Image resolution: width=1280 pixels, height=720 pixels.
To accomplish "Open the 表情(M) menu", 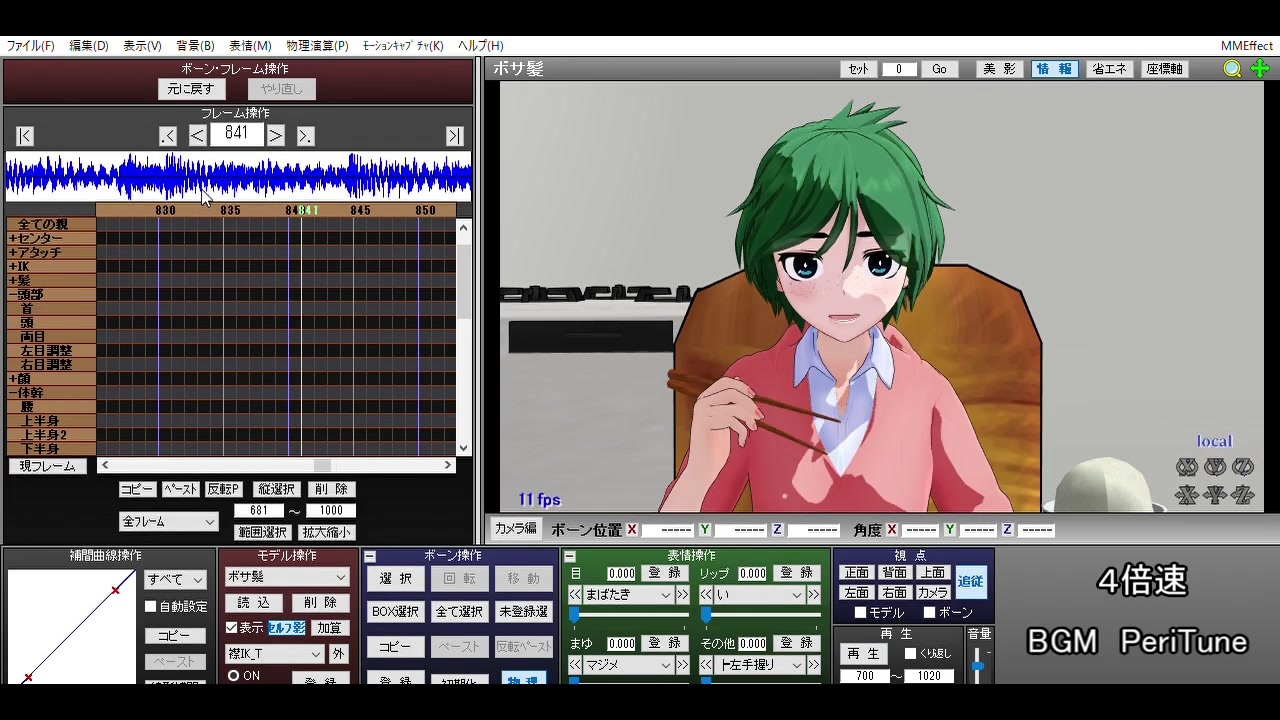I will (x=250, y=46).
